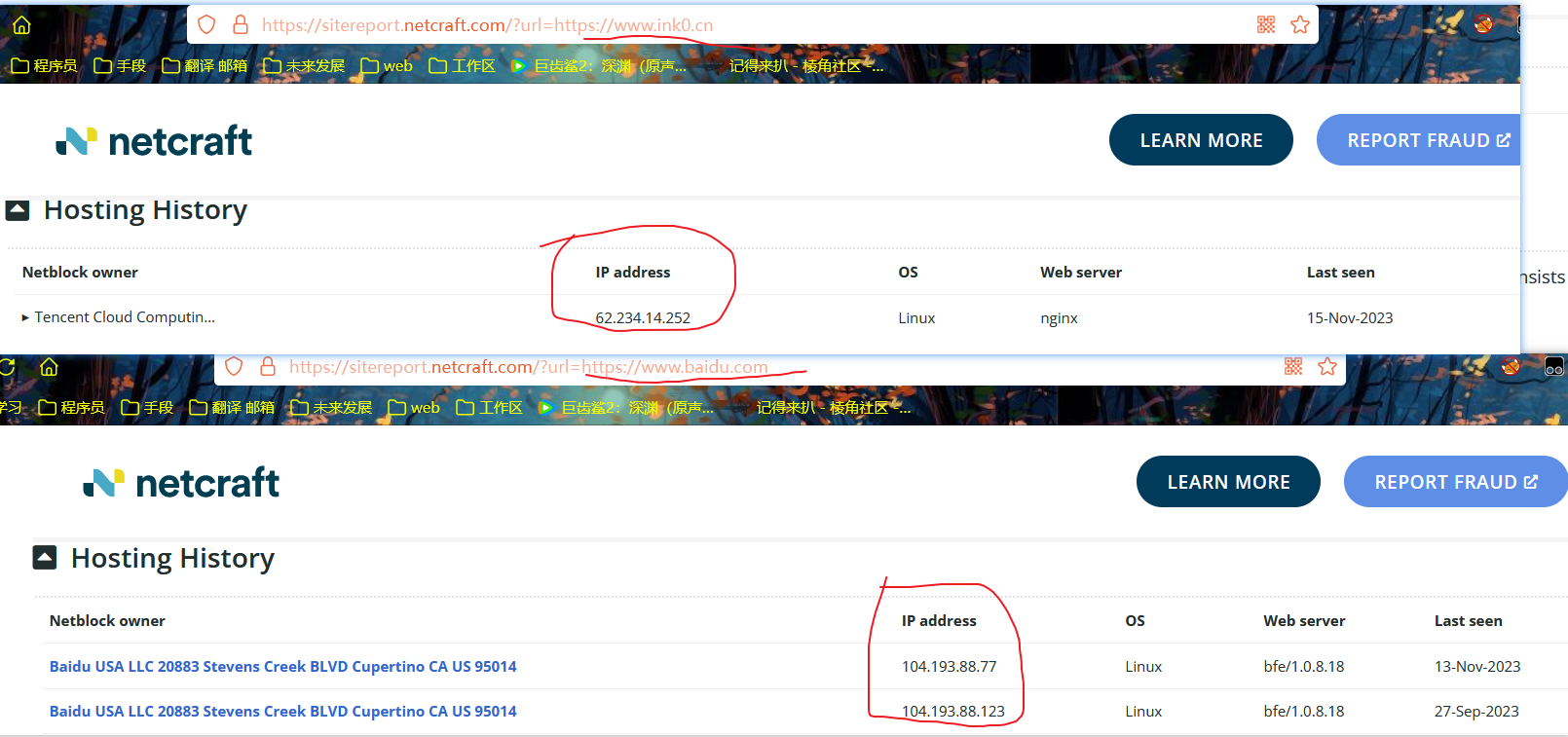Image resolution: width=1568 pixels, height=737 pixels.
Task: Click the home icon in the baidu.com browser window
Action: click(49, 367)
